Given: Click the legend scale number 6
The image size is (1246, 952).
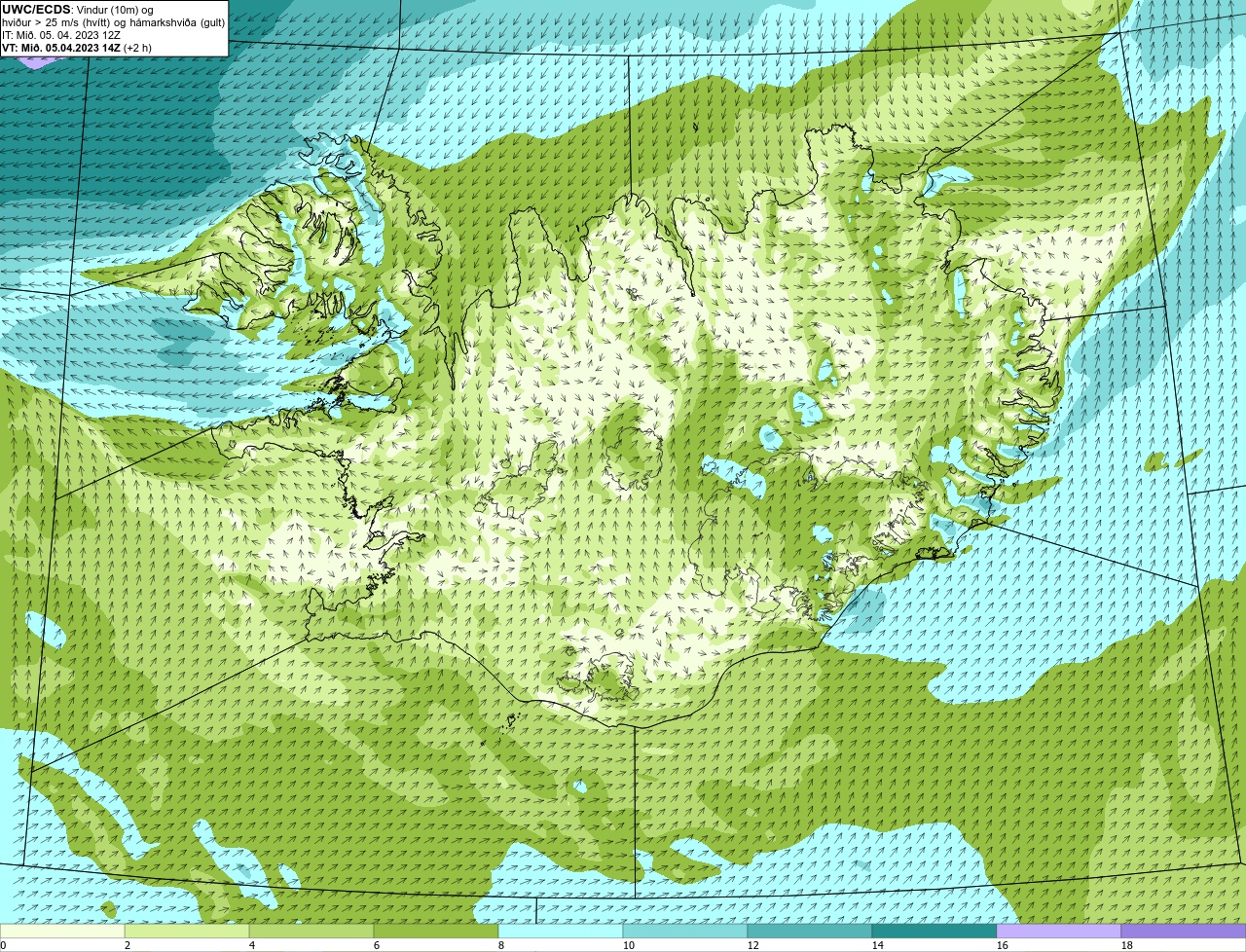Looking at the screenshot, I should pyautogui.click(x=377, y=945).
